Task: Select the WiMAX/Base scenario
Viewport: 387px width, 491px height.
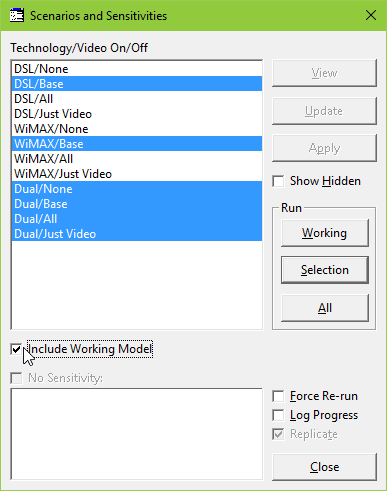Action: point(137,144)
